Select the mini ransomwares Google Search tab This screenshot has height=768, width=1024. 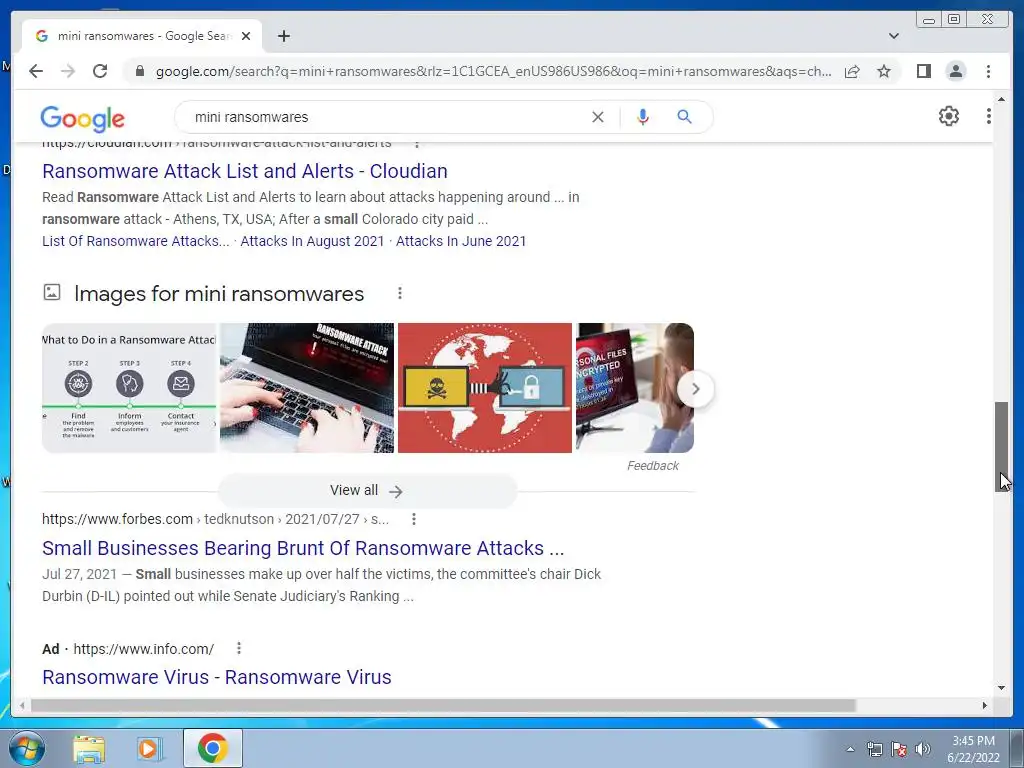click(142, 36)
